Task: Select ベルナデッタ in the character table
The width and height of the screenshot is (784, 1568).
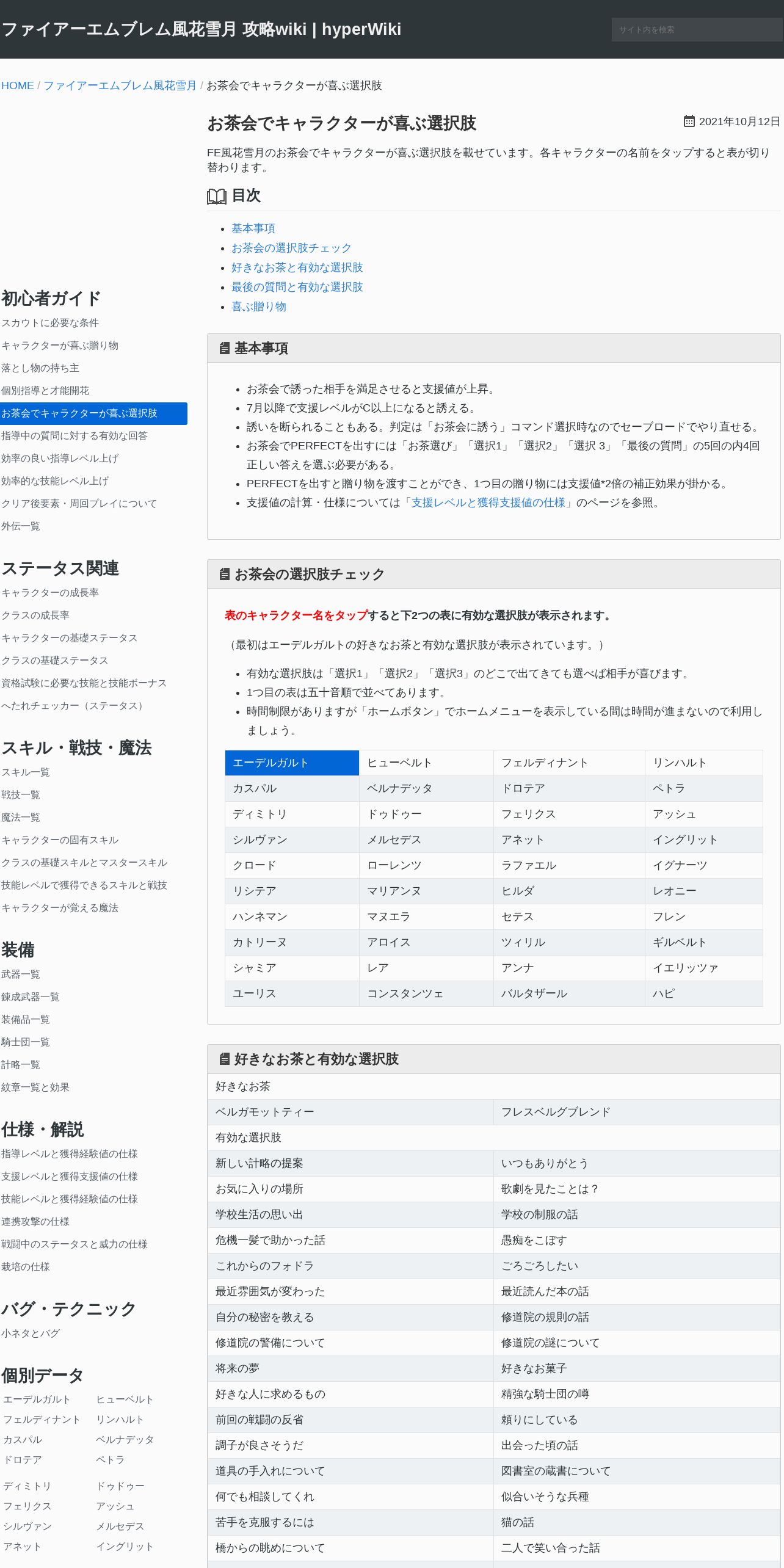Action: click(x=426, y=789)
